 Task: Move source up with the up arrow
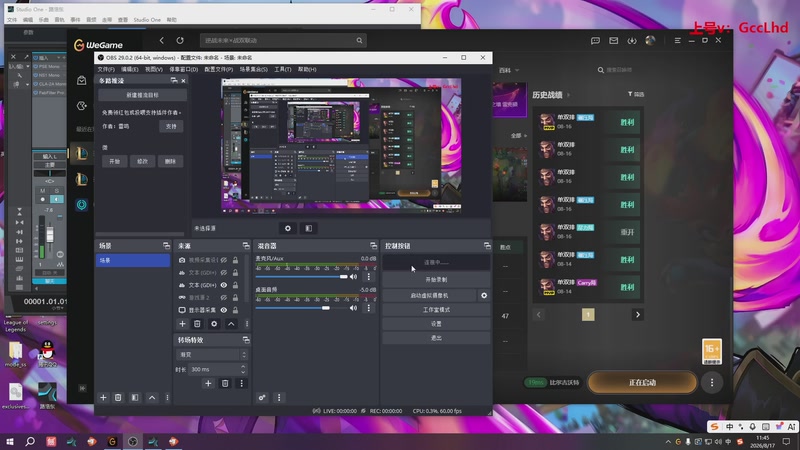pyautogui.click(x=231, y=324)
